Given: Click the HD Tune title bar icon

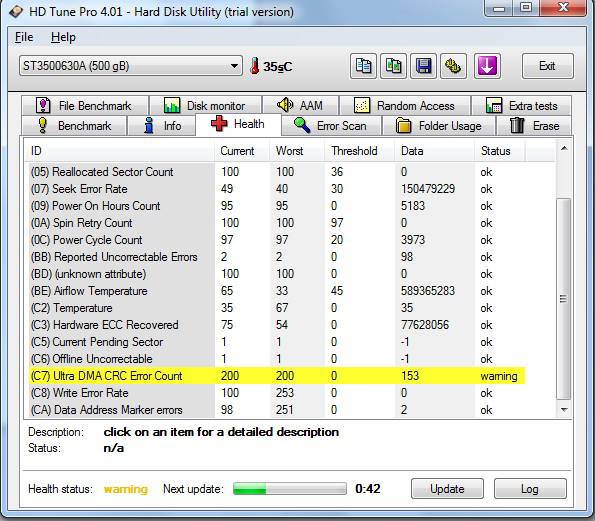Looking at the screenshot, I should point(16,12).
